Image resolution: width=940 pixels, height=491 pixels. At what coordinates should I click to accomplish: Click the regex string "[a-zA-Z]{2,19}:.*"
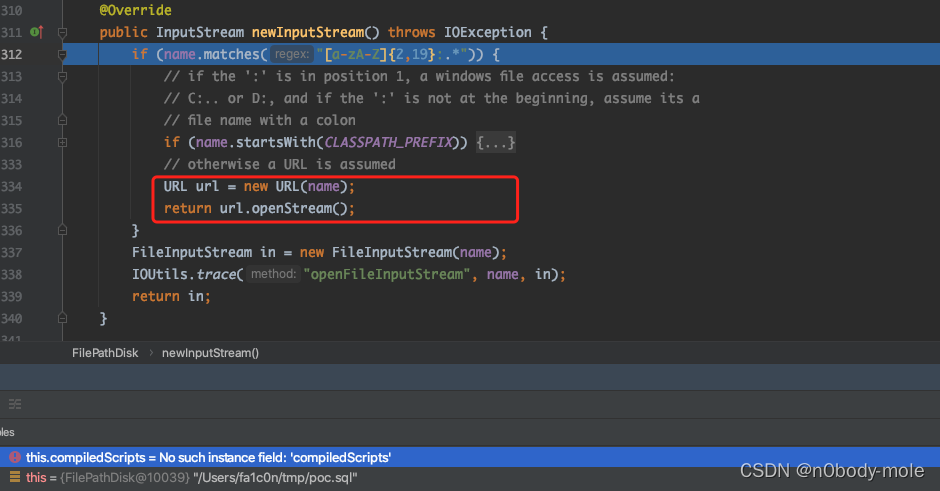pos(391,55)
